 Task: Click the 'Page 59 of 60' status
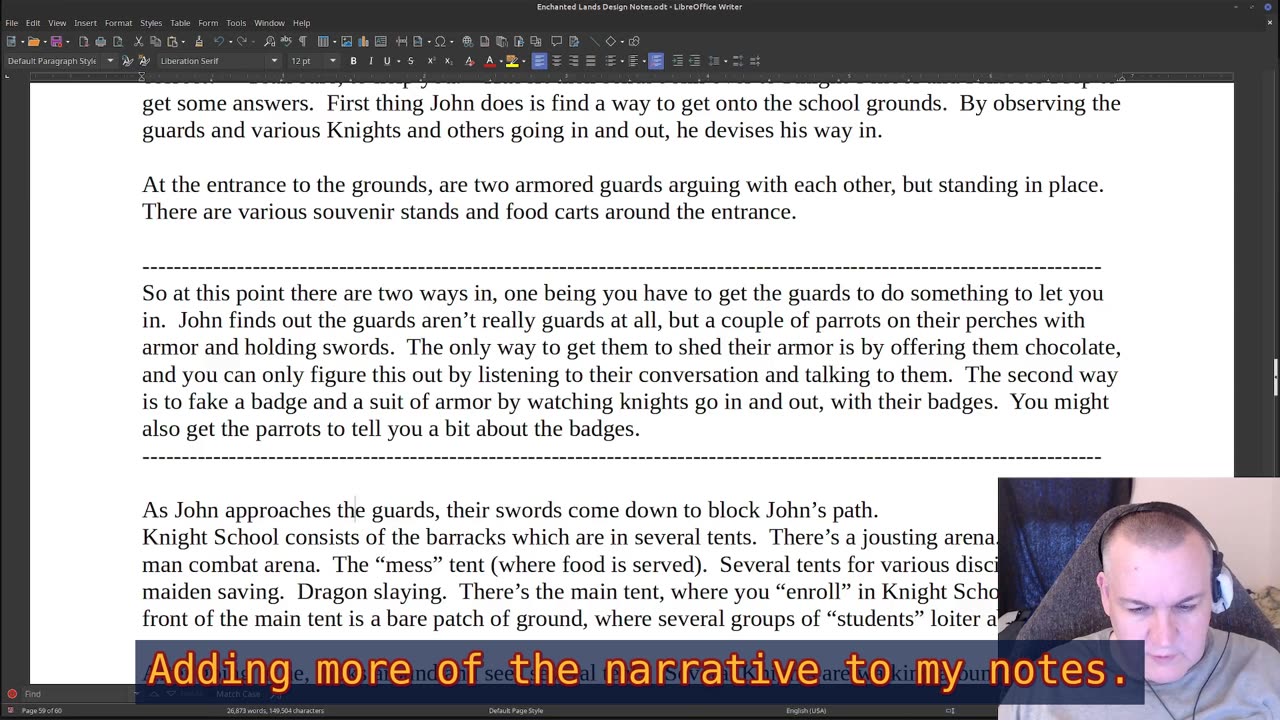point(42,711)
